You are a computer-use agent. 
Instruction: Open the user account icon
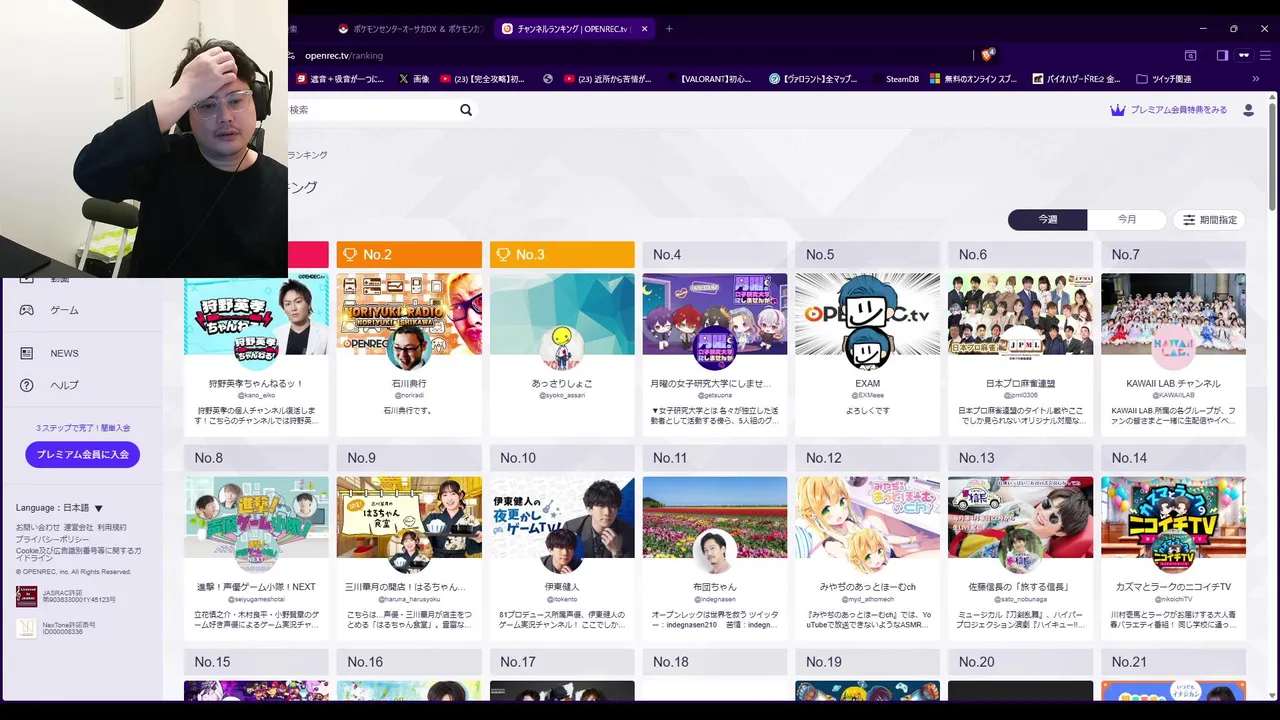click(1248, 110)
